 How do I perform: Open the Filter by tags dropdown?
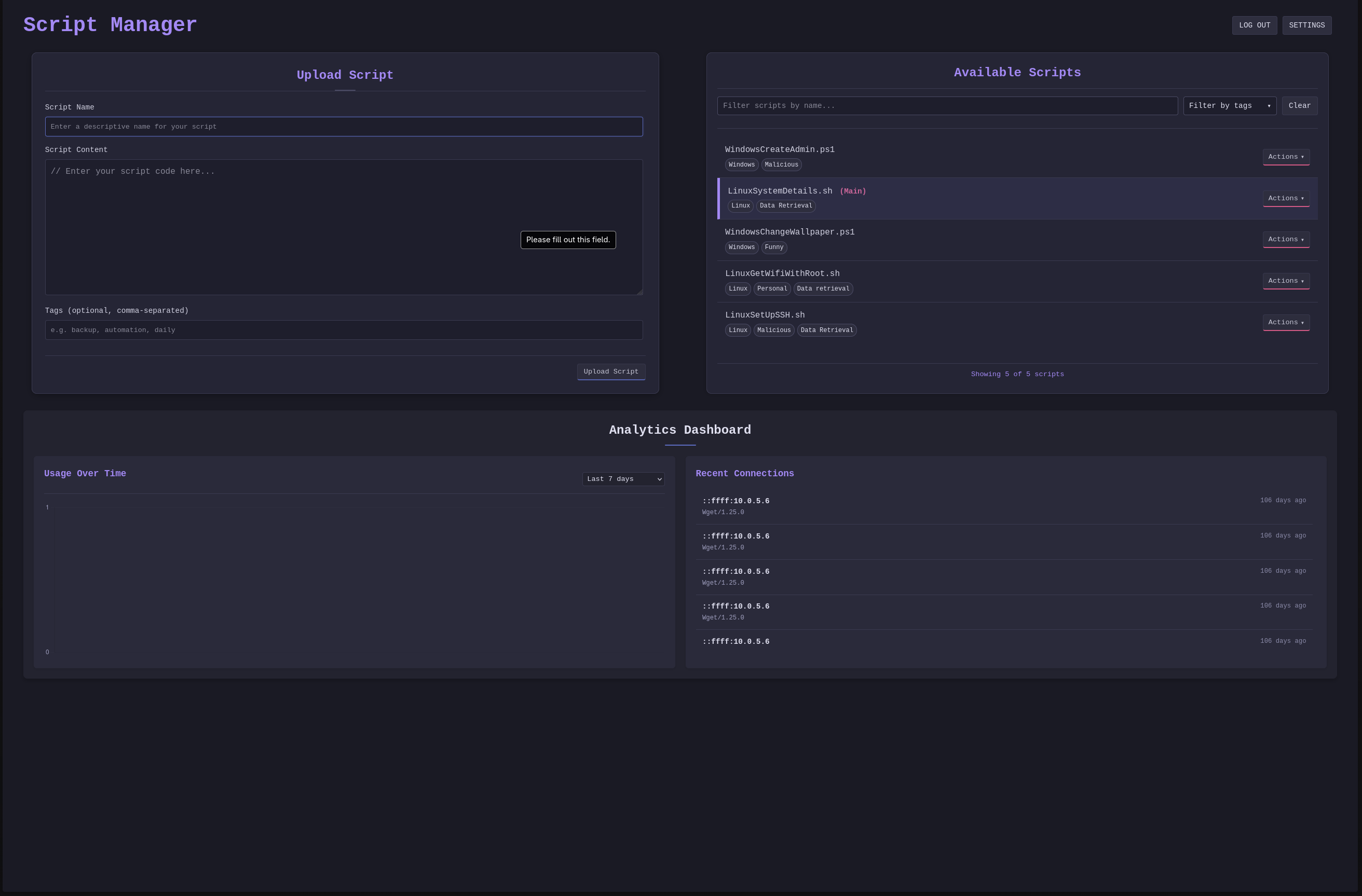pyautogui.click(x=1229, y=105)
